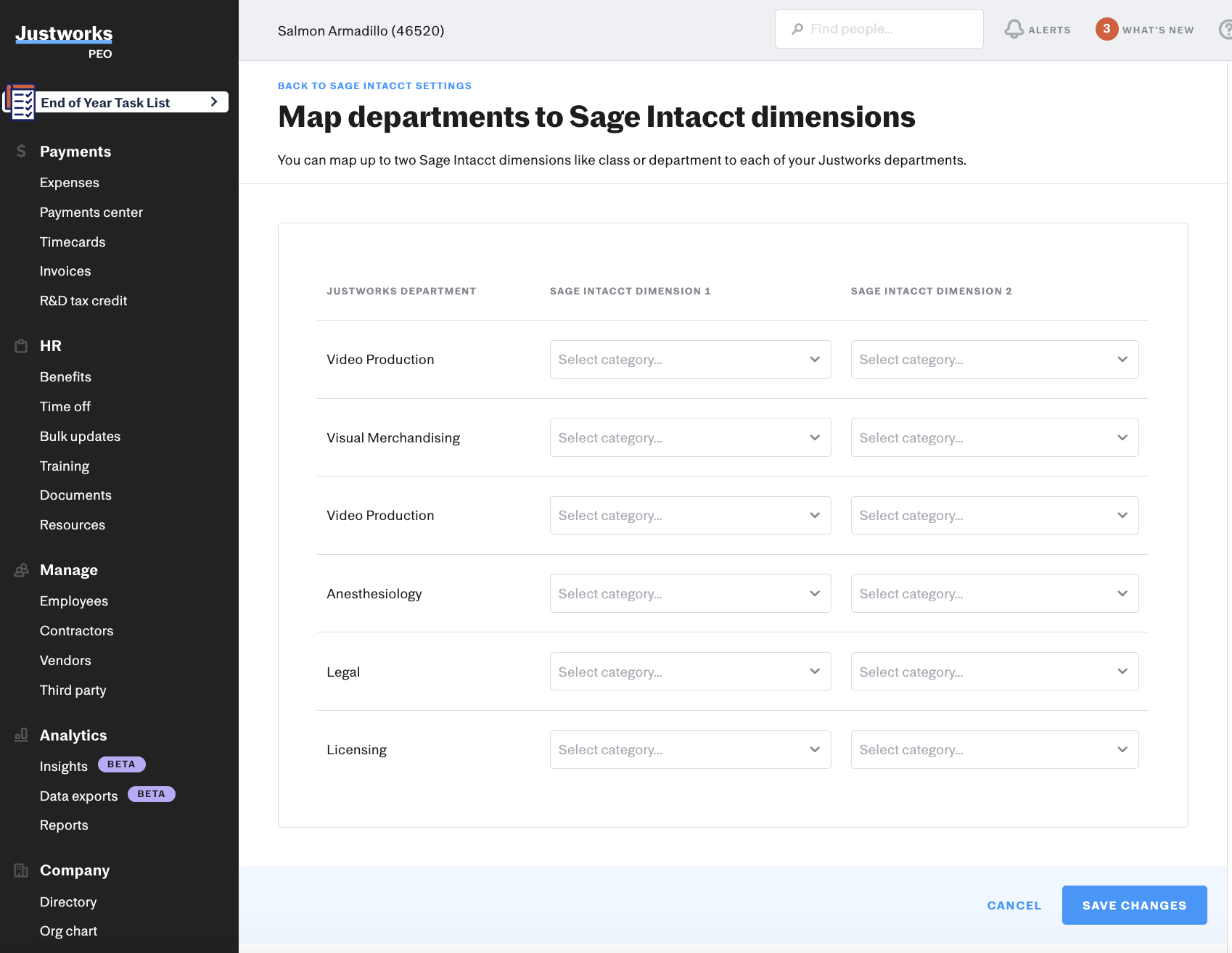
Task: Open Payments center in sidebar
Action: [91, 213]
